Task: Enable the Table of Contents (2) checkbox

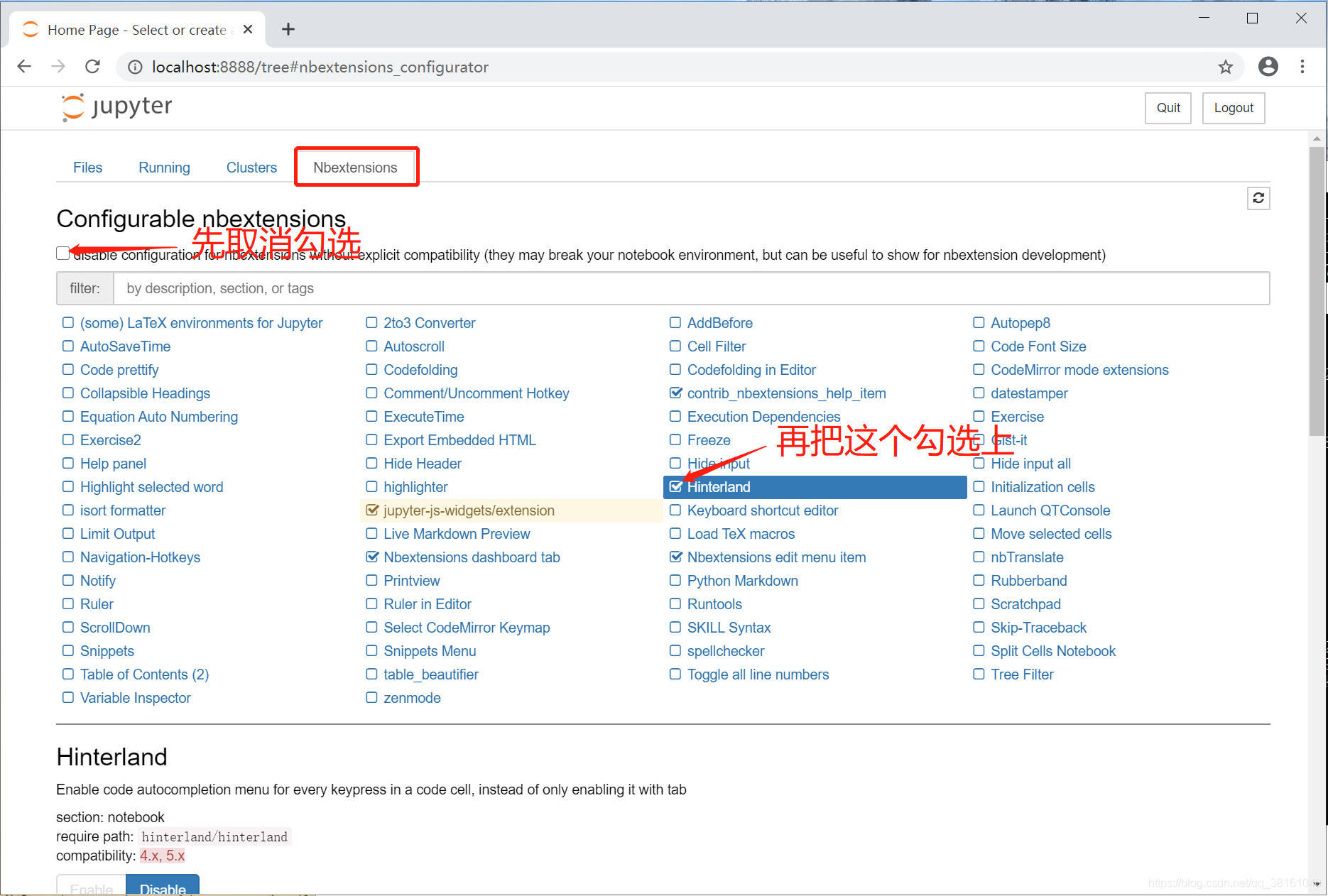Action: tap(68, 674)
